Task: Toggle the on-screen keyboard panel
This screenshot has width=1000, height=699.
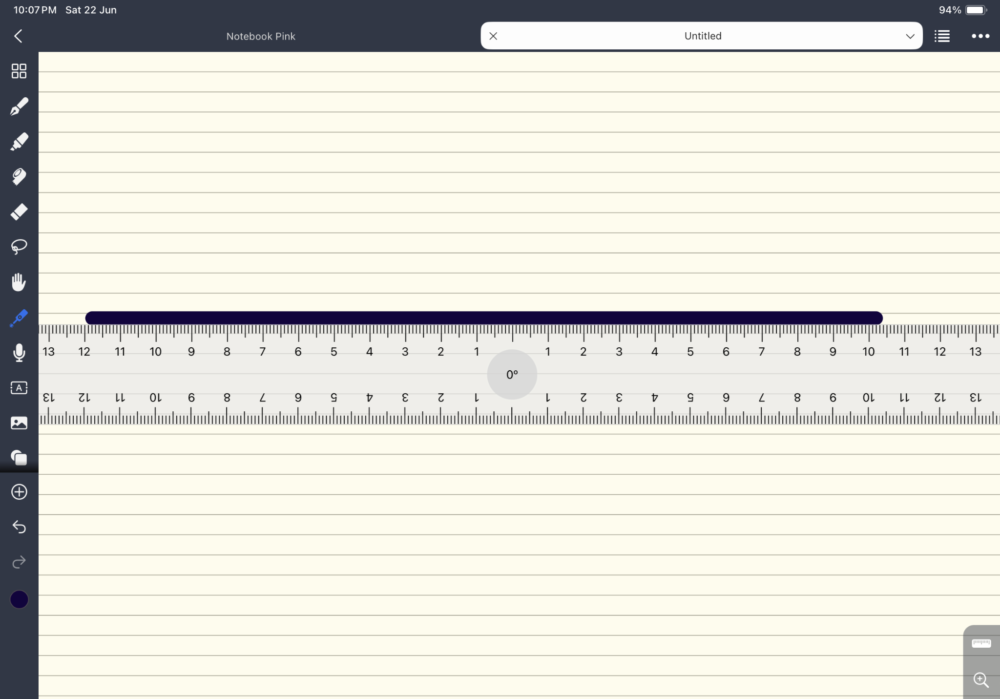Action: [981, 641]
